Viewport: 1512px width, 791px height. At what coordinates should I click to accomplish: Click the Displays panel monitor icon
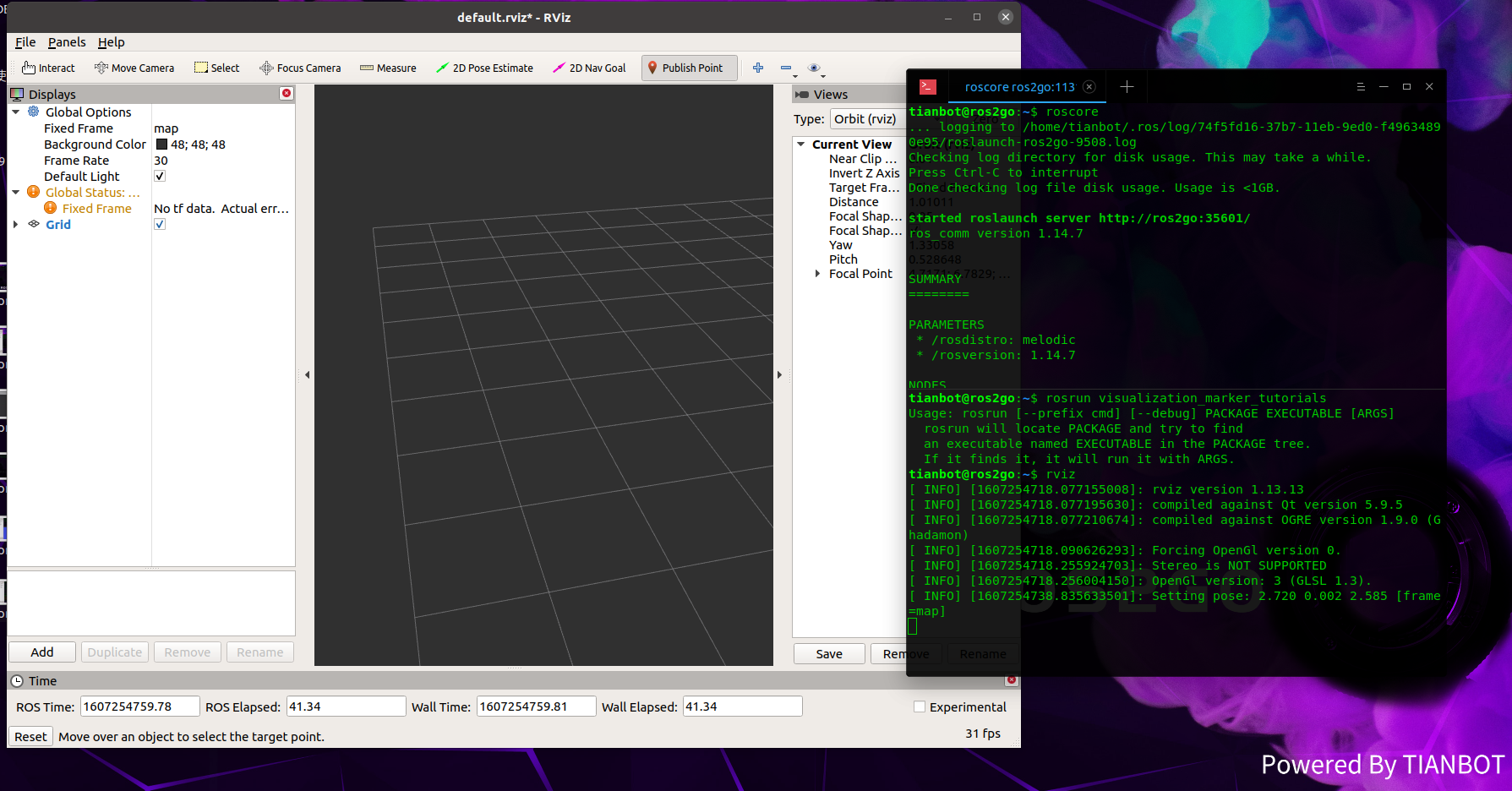(17, 94)
